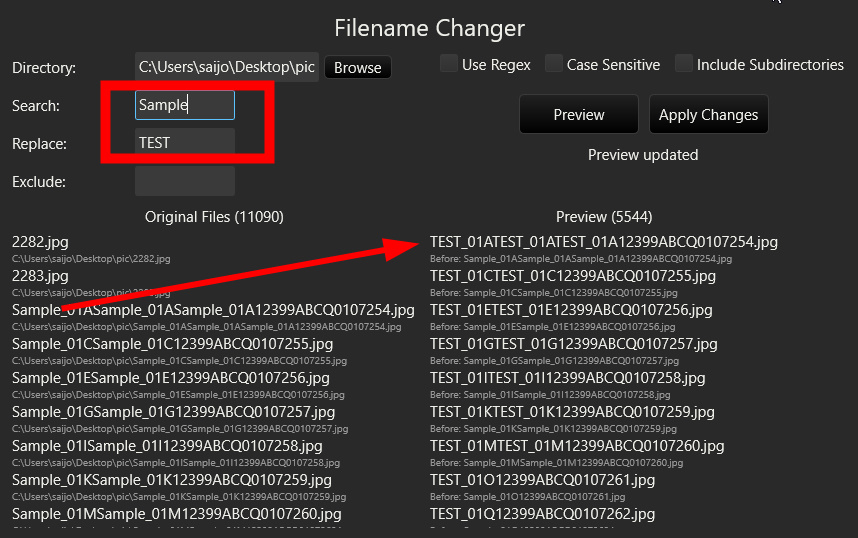Select preview item TEST_01ATEST_01ATEST_01A12399ABCQ0107254.jpg
The image size is (858, 538).
[x=603, y=242]
